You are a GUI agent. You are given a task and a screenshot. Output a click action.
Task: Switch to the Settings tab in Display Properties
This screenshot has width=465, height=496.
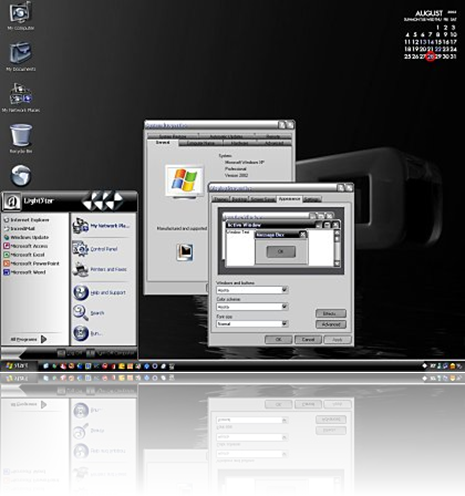[312, 199]
